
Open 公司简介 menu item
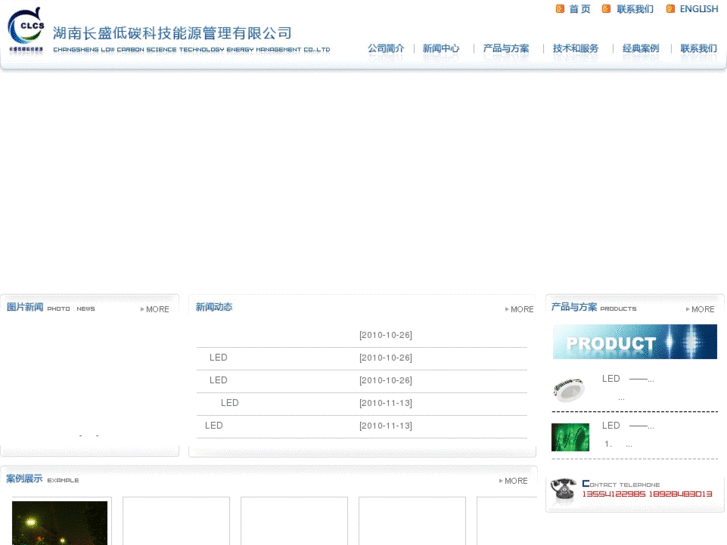(x=386, y=48)
